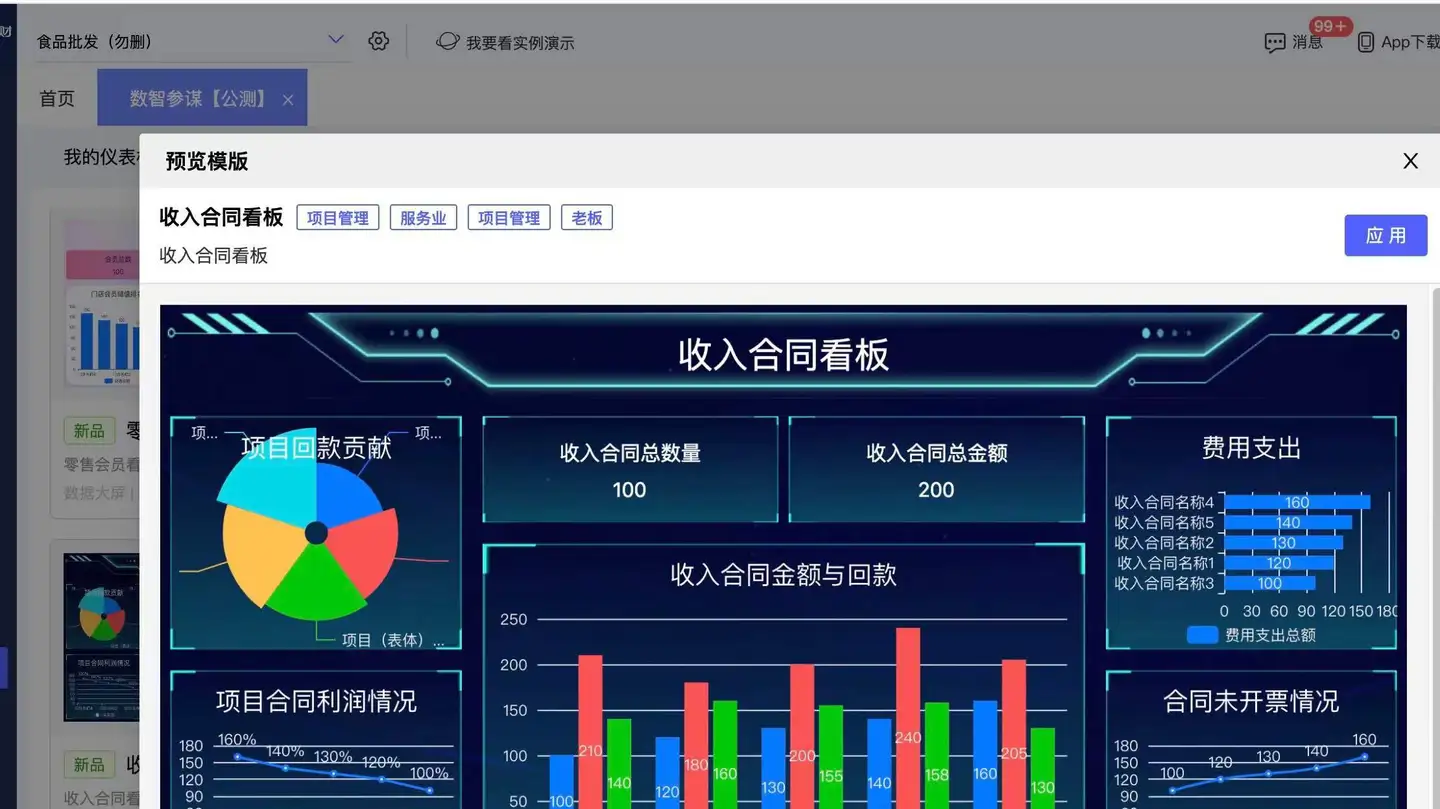
Task: Click the 费用支出总额 blue legend swatch
Action: coord(1202,635)
